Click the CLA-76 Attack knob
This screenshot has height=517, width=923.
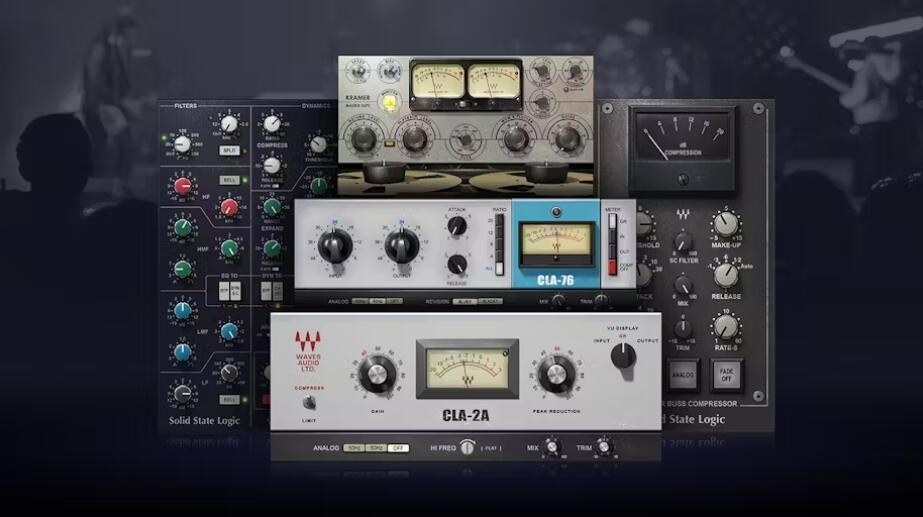(457, 226)
